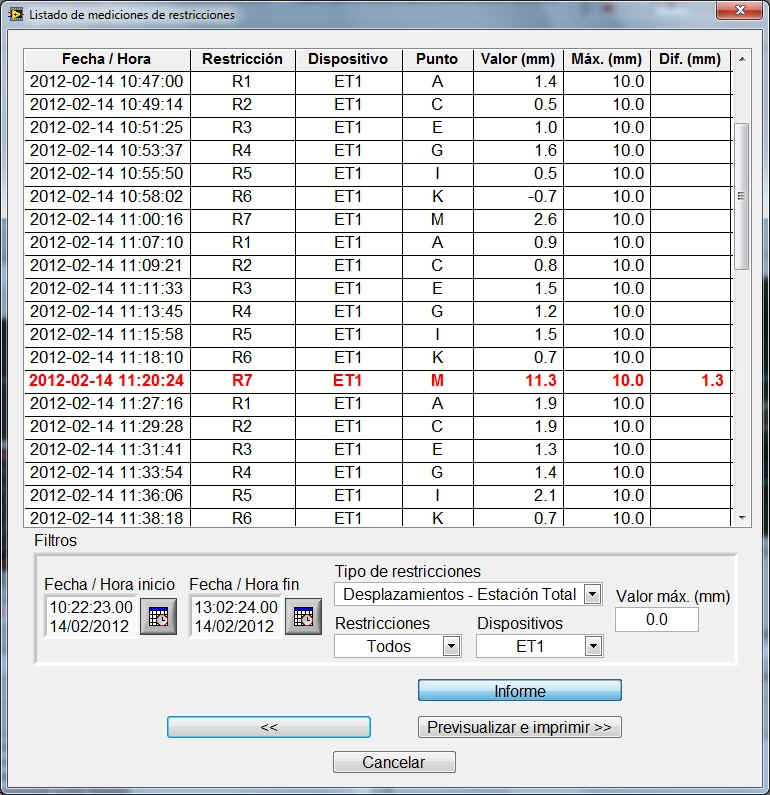Expand Tipo de restricciones dropdown
This screenshot has width=770, height=795.
point(592,594)
